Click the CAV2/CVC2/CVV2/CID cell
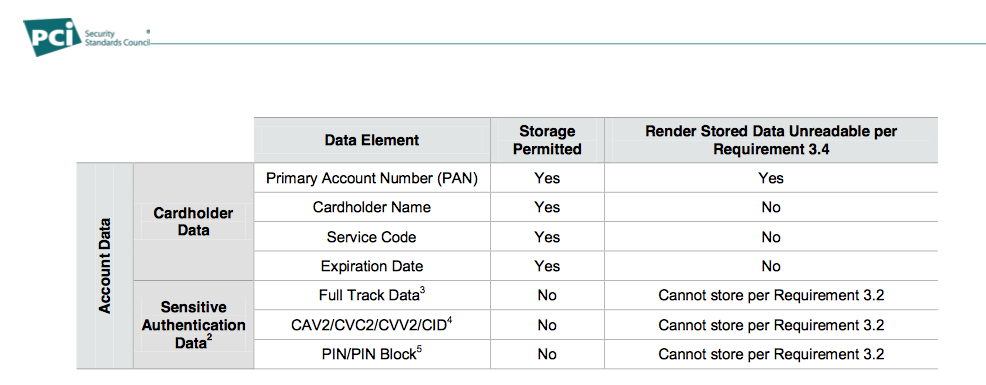Viewport: 986px width, 385px height. tap(372, 325)
